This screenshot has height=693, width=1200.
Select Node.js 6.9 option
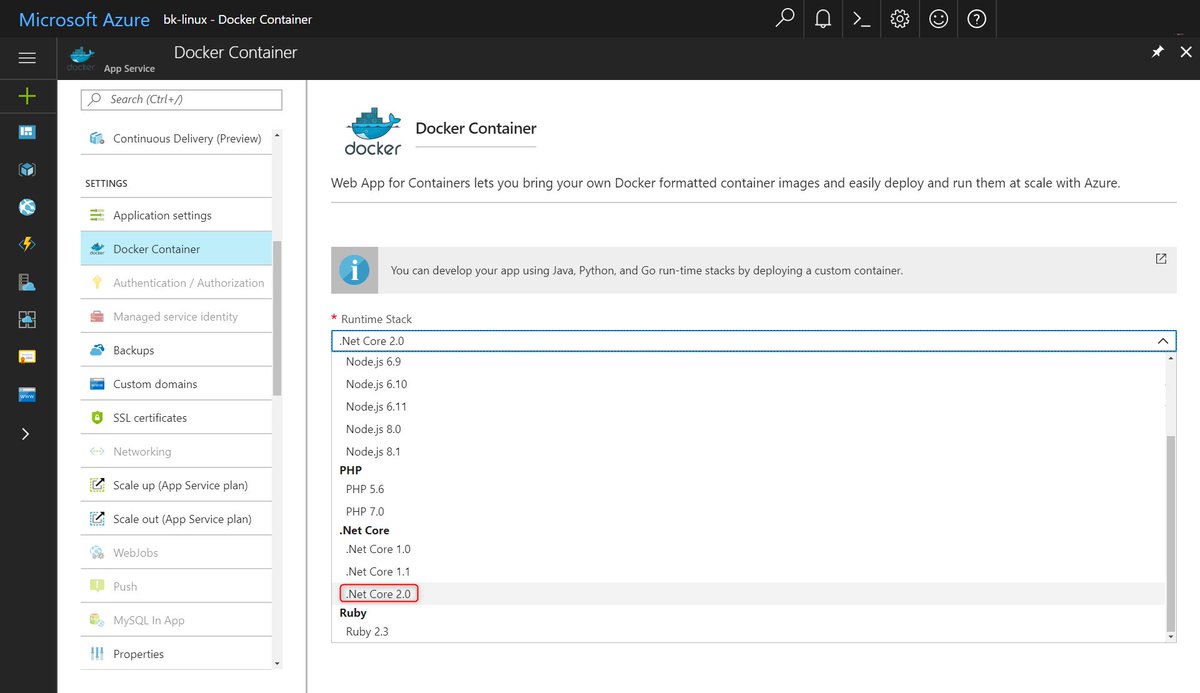click(748, 362)
